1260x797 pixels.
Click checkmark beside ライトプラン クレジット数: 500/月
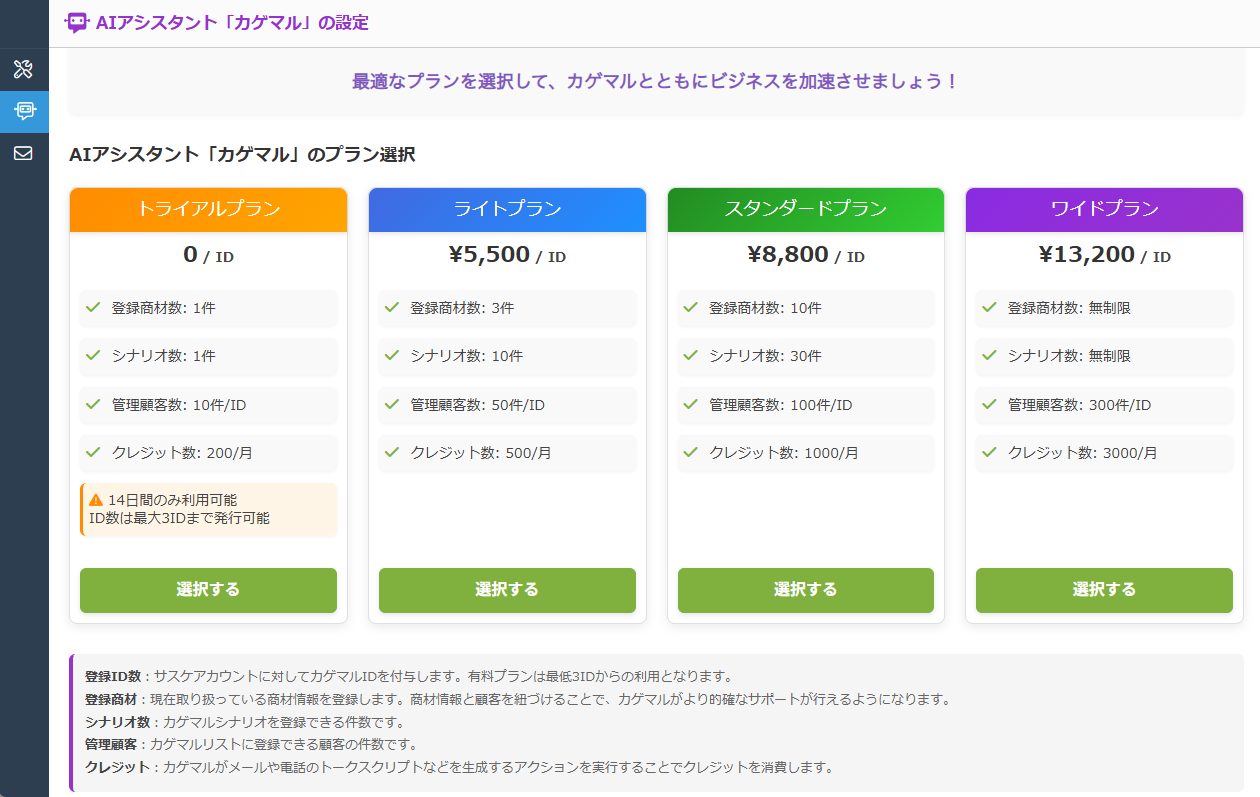[392, 452]
